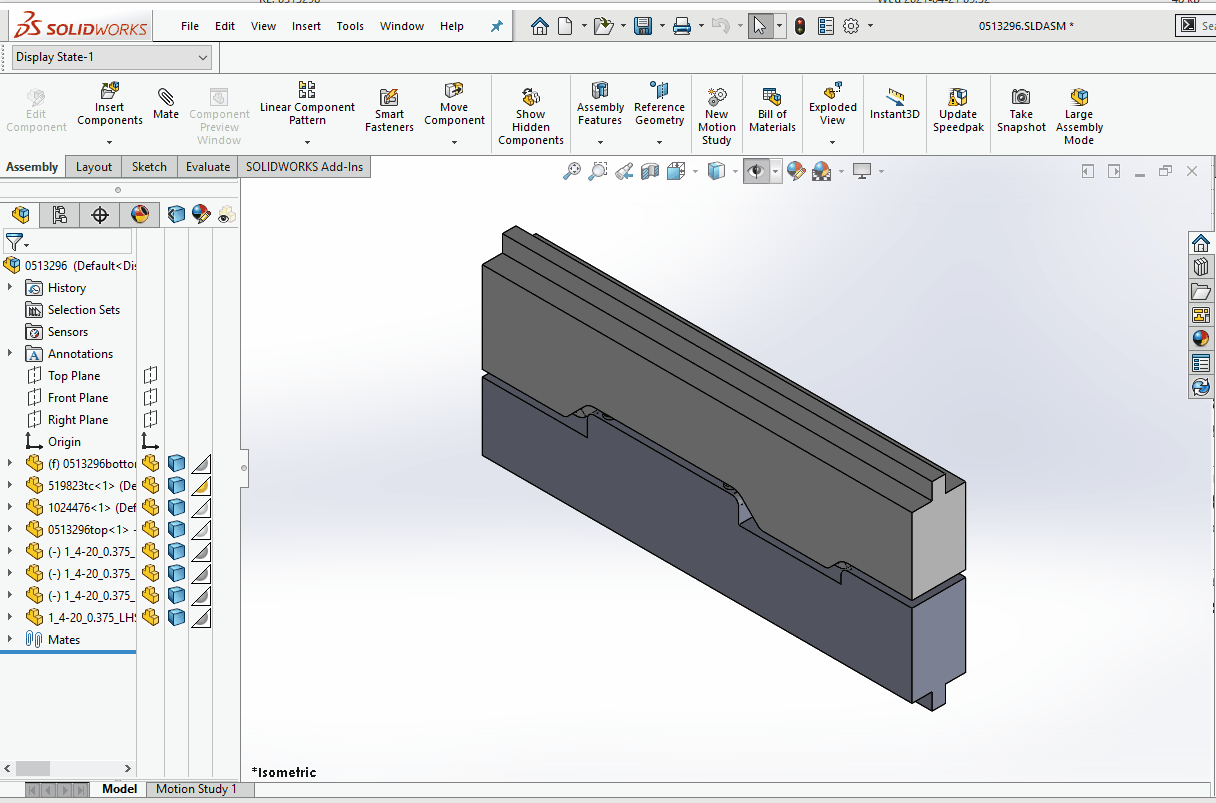Viewport: 1216px width, 803px height.
Task: Toggle the pin icon beside the Help menu
Action: tap(496, 26)
